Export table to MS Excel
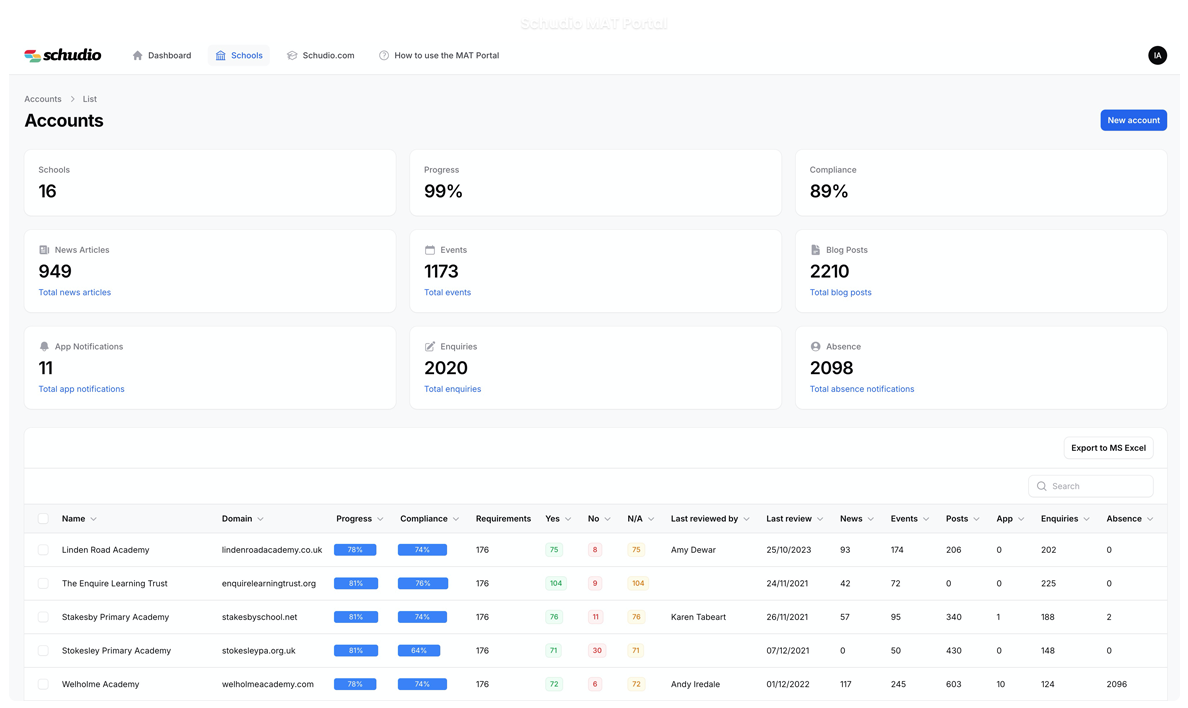Viewport: 1188px width, 708px height. (1108, 448)
